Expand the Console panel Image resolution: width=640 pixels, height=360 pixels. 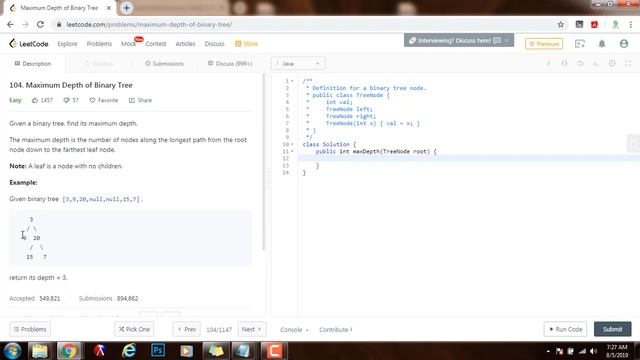pos(294,329)
